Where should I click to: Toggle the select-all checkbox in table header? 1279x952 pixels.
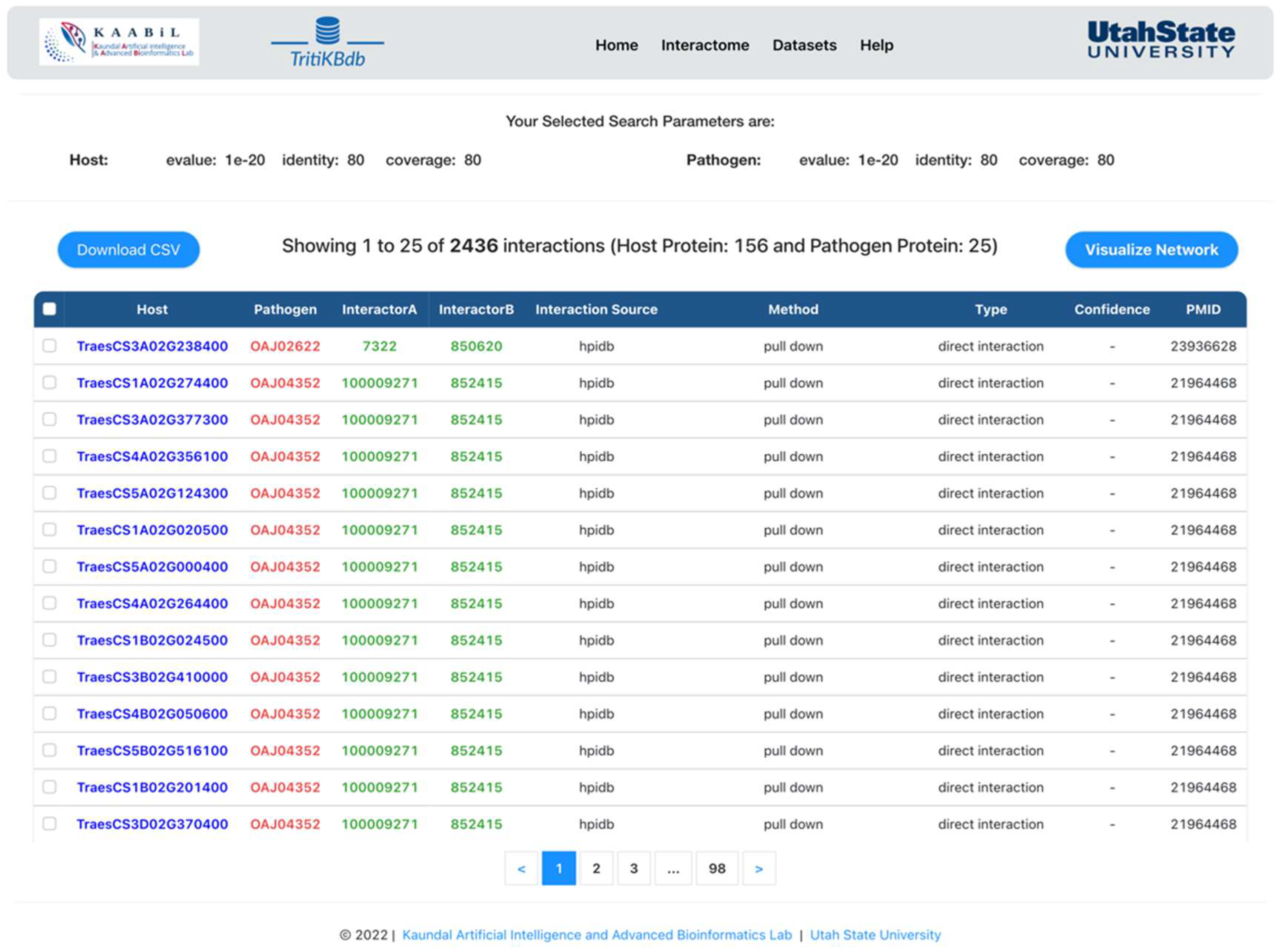point(50,309)
